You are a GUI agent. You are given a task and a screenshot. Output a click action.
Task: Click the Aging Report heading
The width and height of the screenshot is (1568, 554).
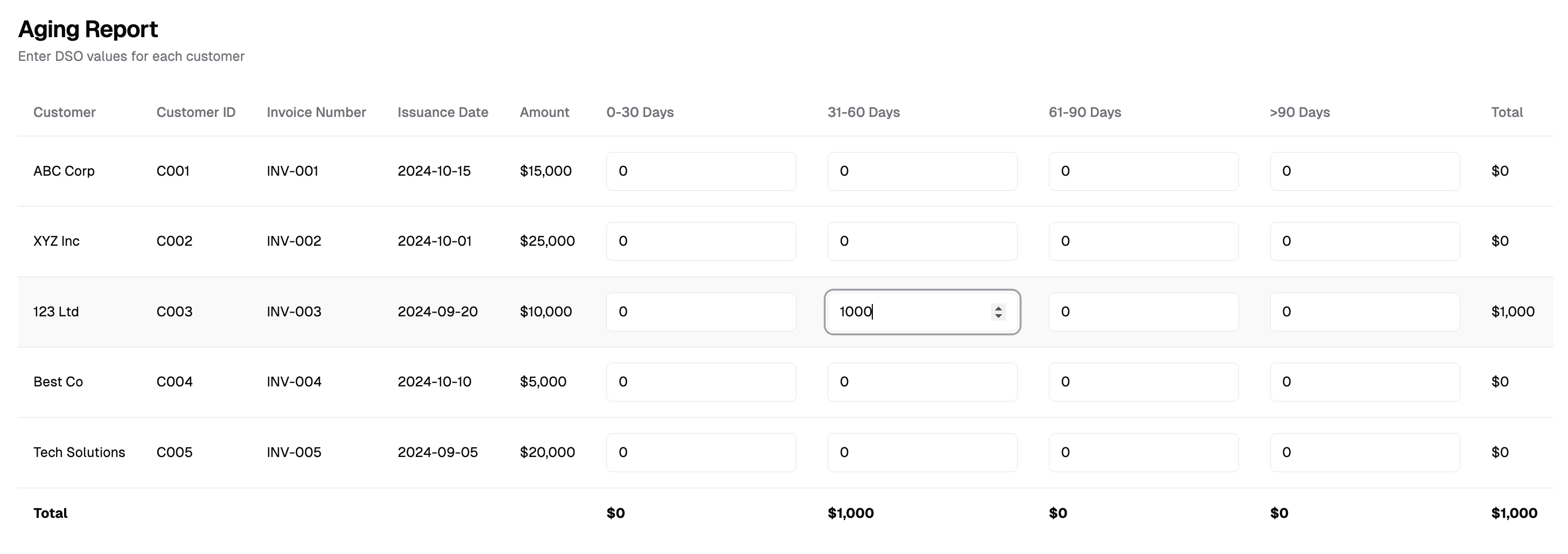(88, 29)
